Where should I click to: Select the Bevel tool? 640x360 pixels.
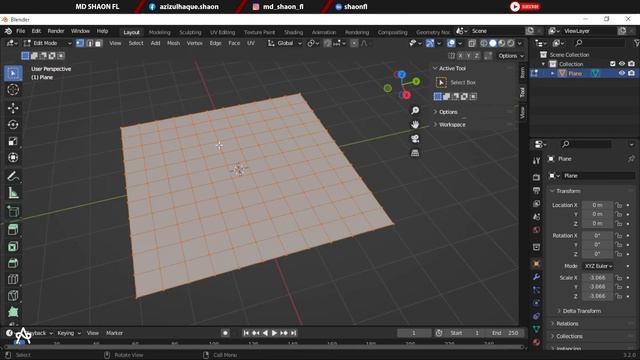pyautogui.click(x=13, y=263)
